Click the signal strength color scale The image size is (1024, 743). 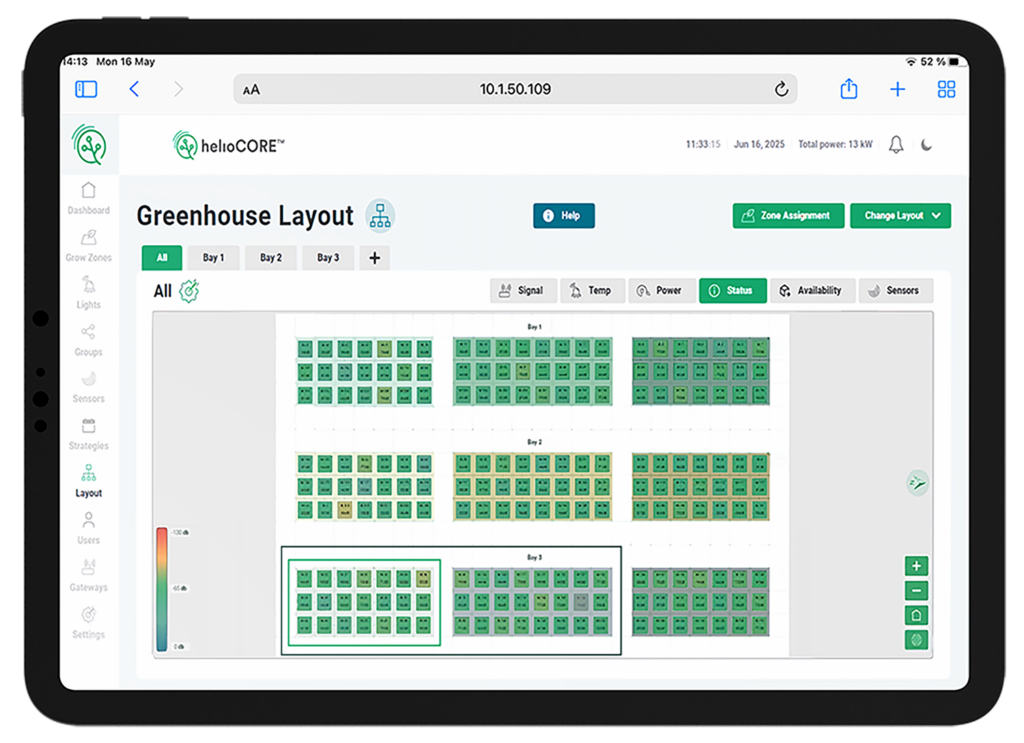[x=162, y=589]
